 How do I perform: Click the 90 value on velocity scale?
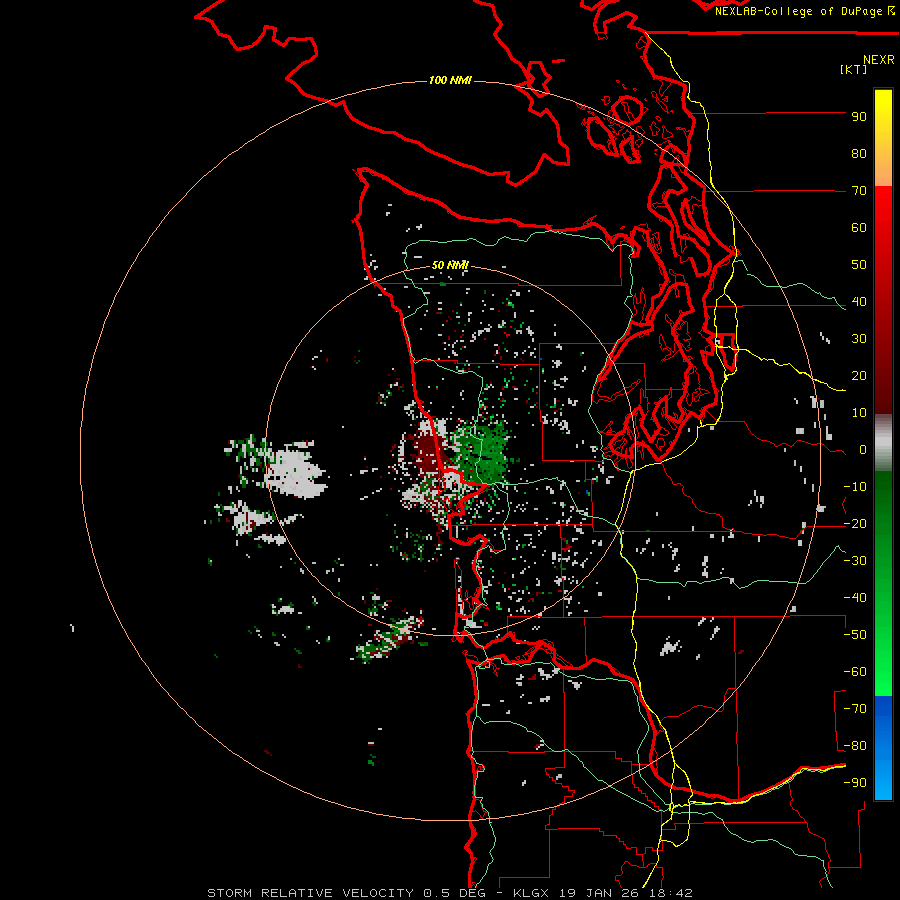click(859, 117)
